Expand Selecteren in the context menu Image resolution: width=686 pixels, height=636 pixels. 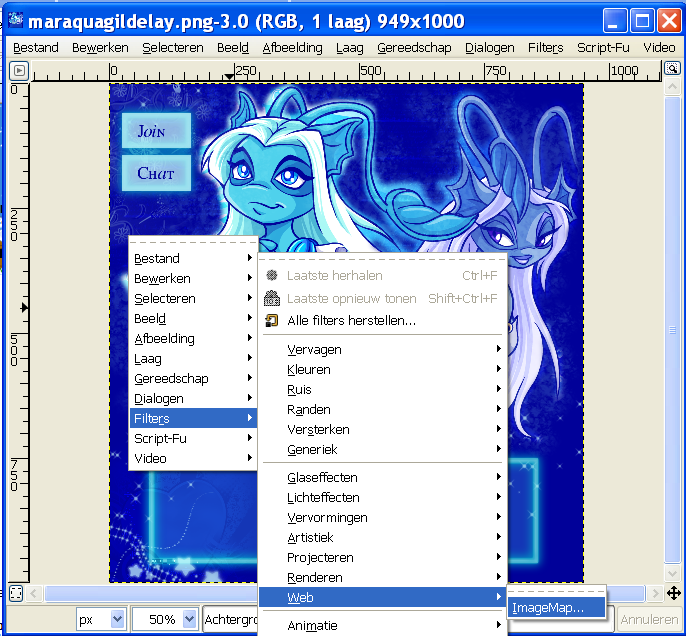(193, 299)
